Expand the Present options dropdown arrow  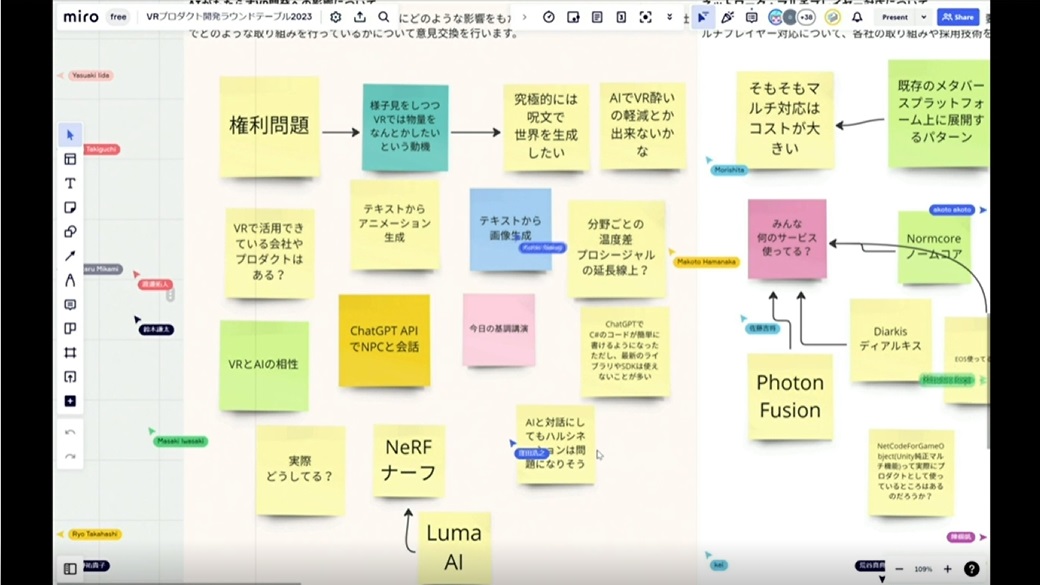923,17
